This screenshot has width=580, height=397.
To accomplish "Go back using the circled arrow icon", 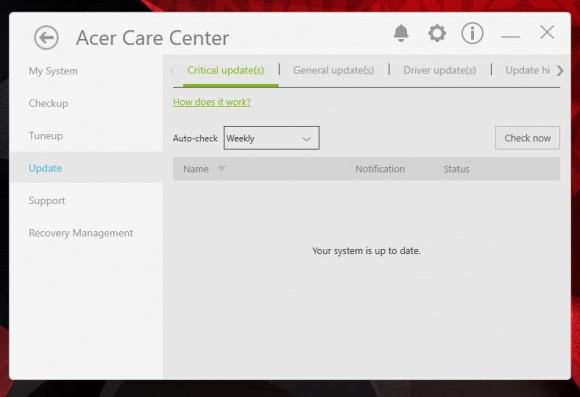I will pyautogui.click(x=46, y=37).
